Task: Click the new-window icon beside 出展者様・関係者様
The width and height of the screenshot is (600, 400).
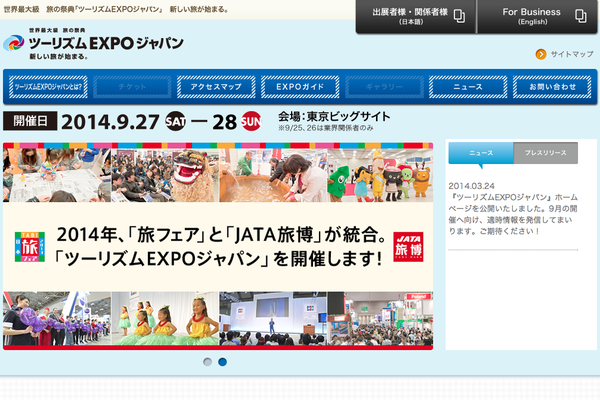Action: 459,16
